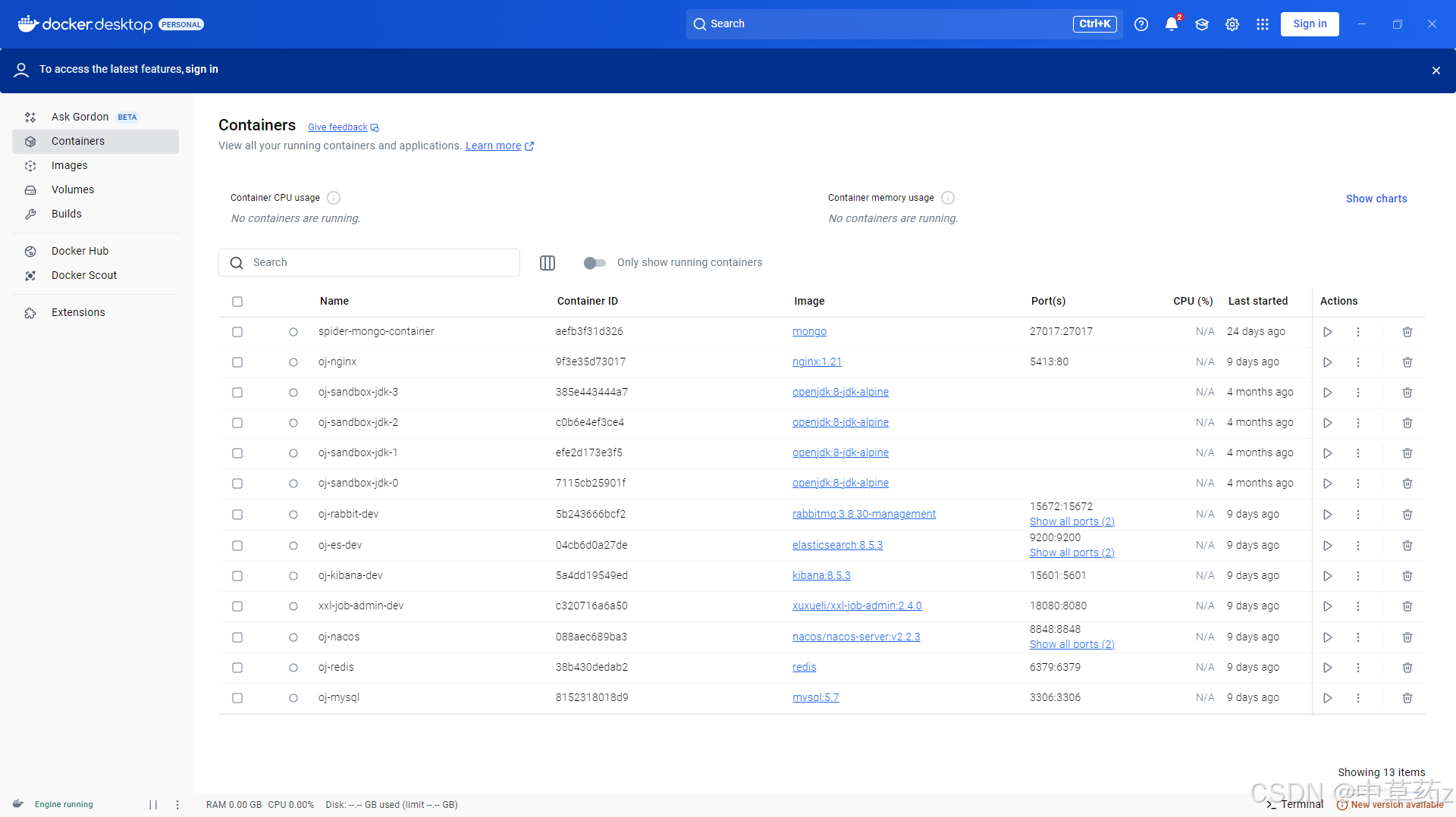Start the oj-nginx container

click(x=1328, y=362)
